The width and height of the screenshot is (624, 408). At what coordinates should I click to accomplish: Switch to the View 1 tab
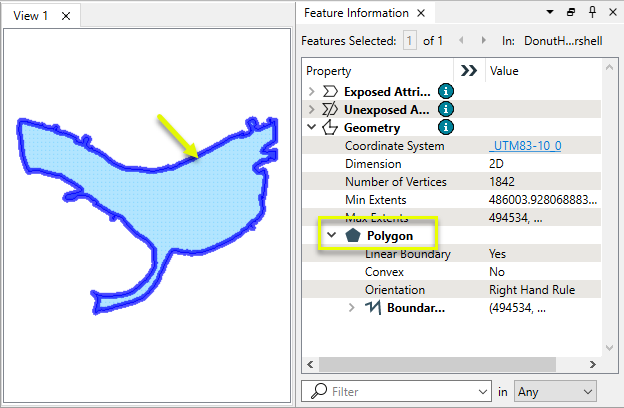pyautogui.click(x=30, y=15)
